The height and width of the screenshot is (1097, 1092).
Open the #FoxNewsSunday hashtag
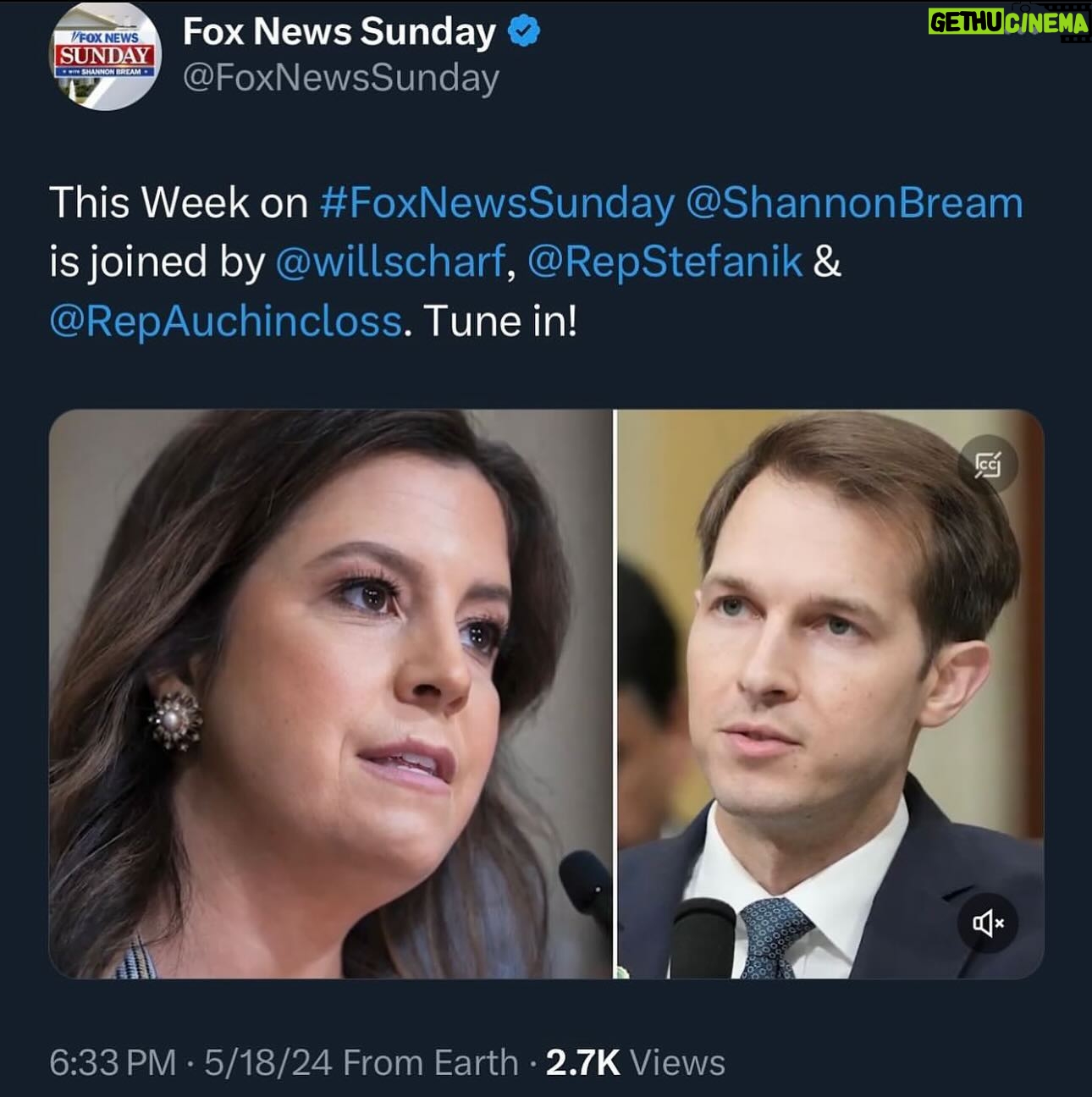click(x=497, y=203)
